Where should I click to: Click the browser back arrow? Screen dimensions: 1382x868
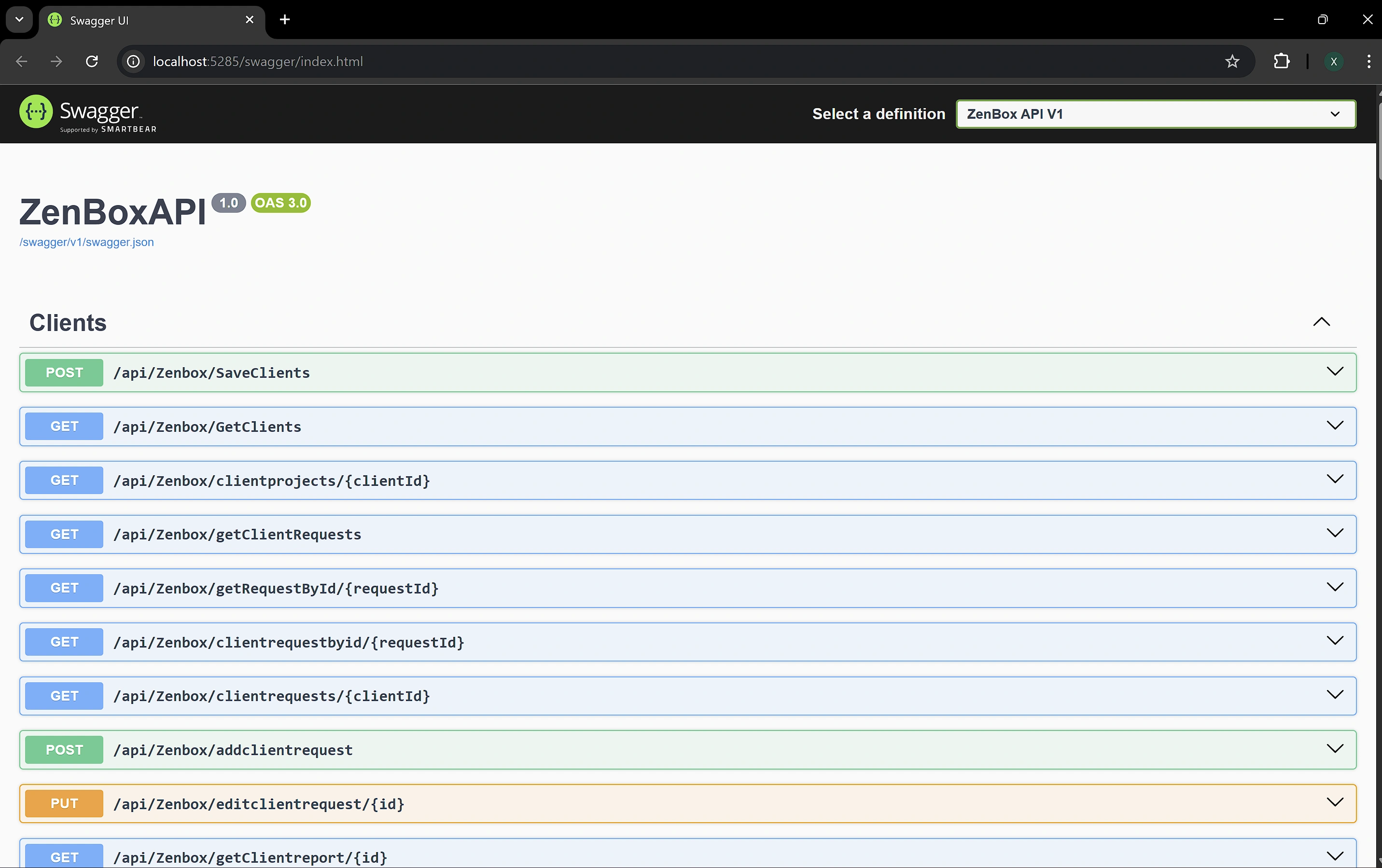point(22,61)
